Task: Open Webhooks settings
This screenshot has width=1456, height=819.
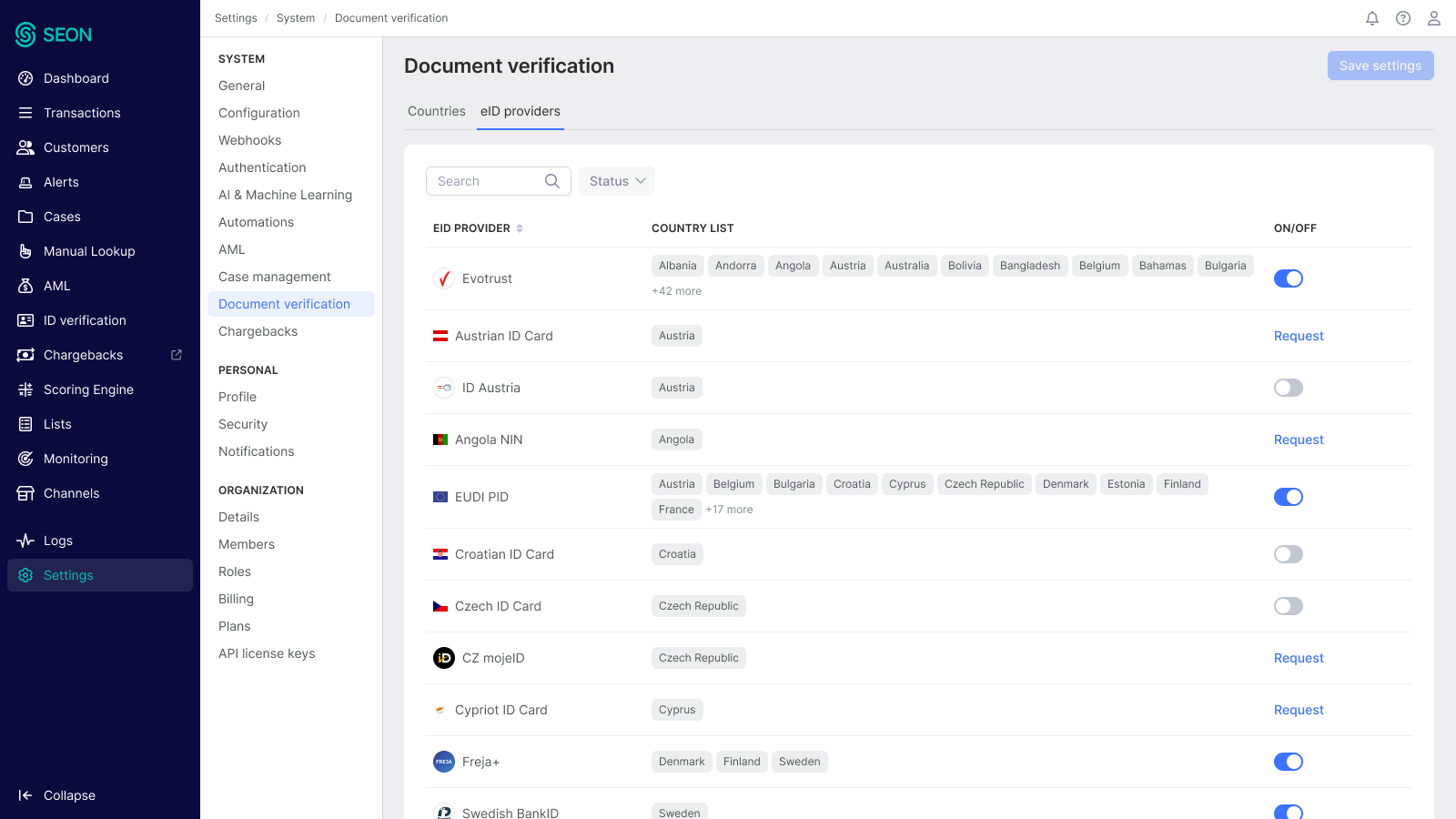Action: pyautogui.click(x=250, y=140)
